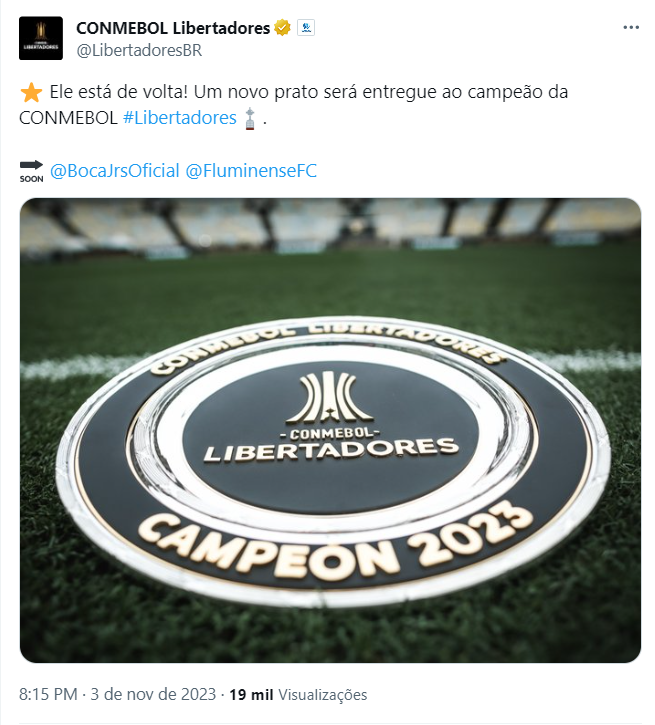Open the @FluminenseFC mention
This screenshot has height=725, width=655.
251,171
